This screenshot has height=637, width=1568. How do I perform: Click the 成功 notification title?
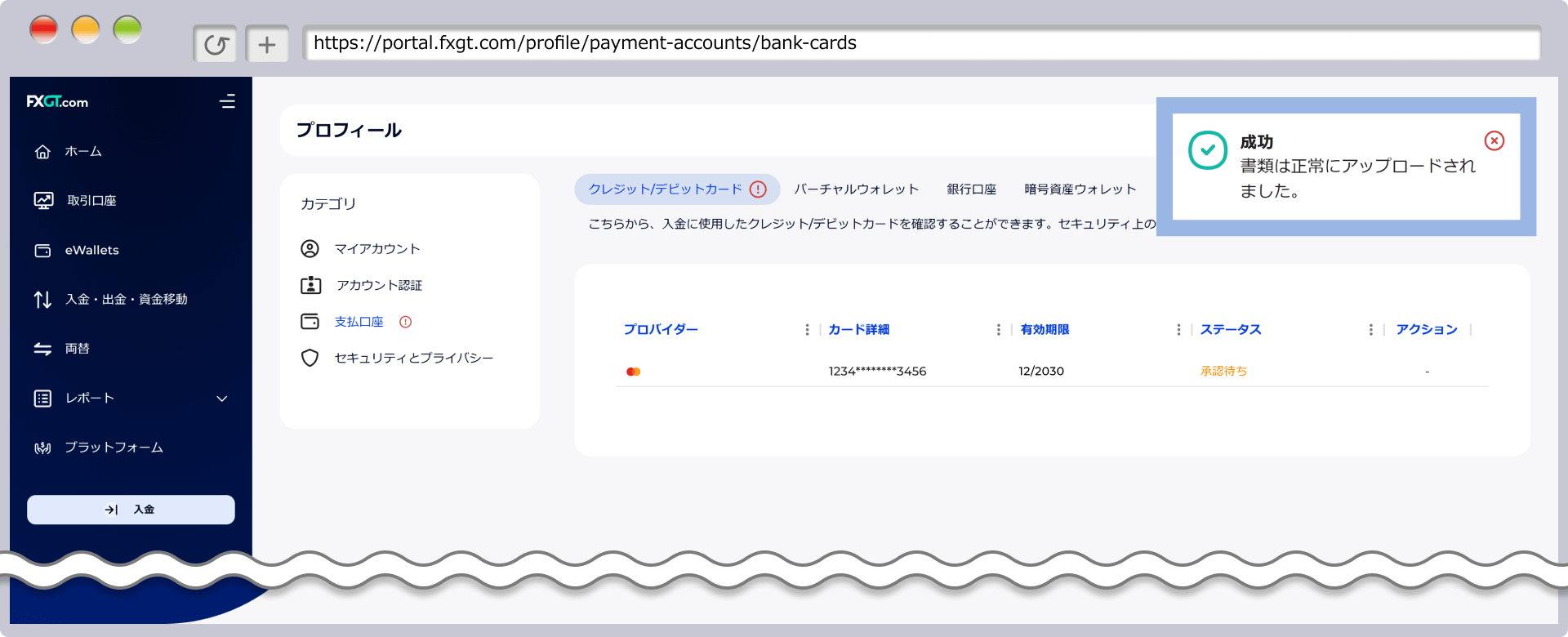point(1257,142)
